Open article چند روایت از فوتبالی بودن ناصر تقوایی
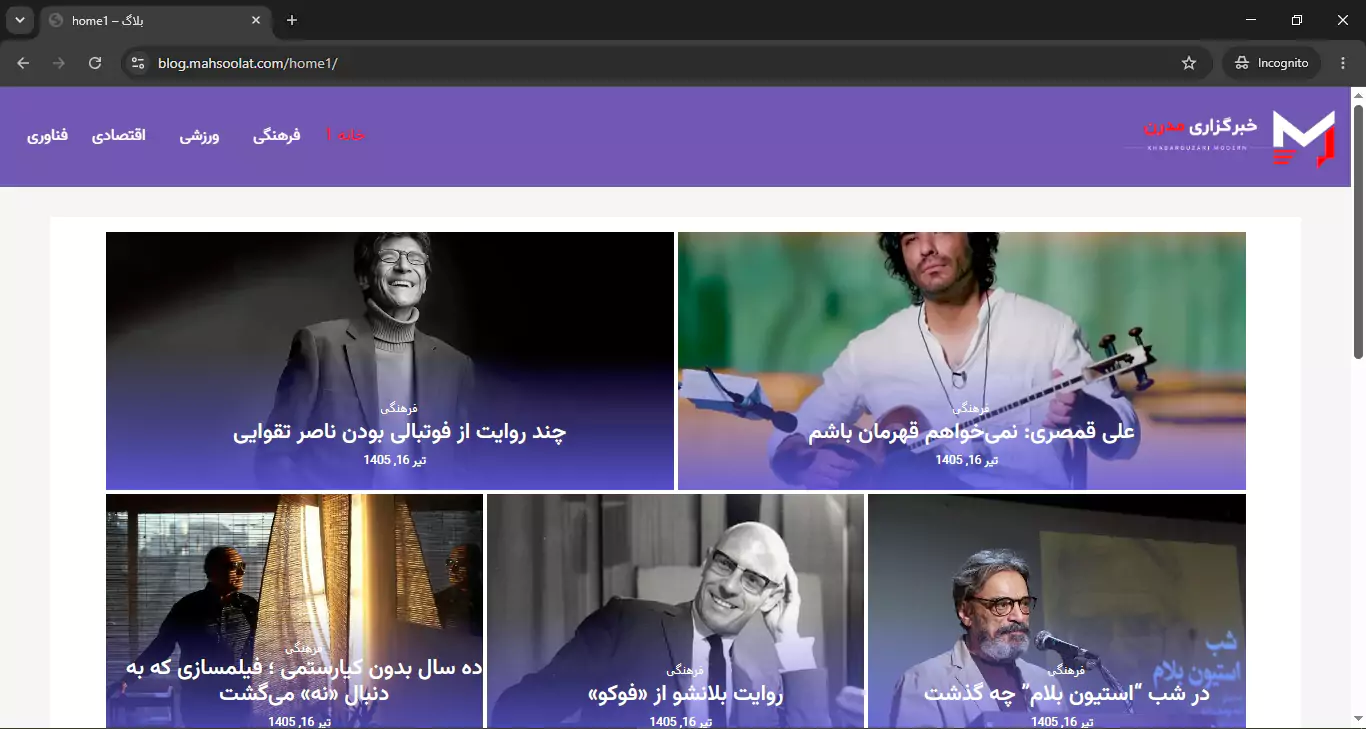 [x=400, y=432]
